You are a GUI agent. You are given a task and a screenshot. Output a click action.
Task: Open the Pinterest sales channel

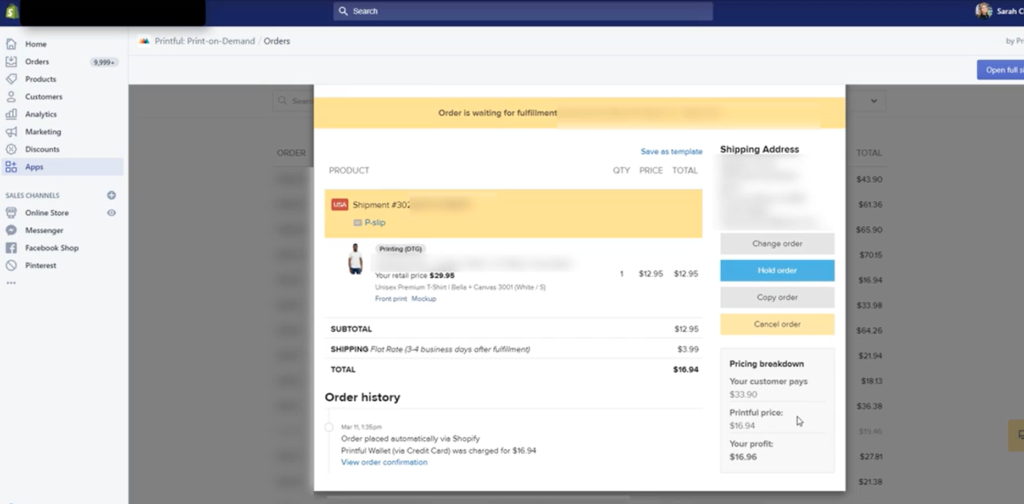40,266
